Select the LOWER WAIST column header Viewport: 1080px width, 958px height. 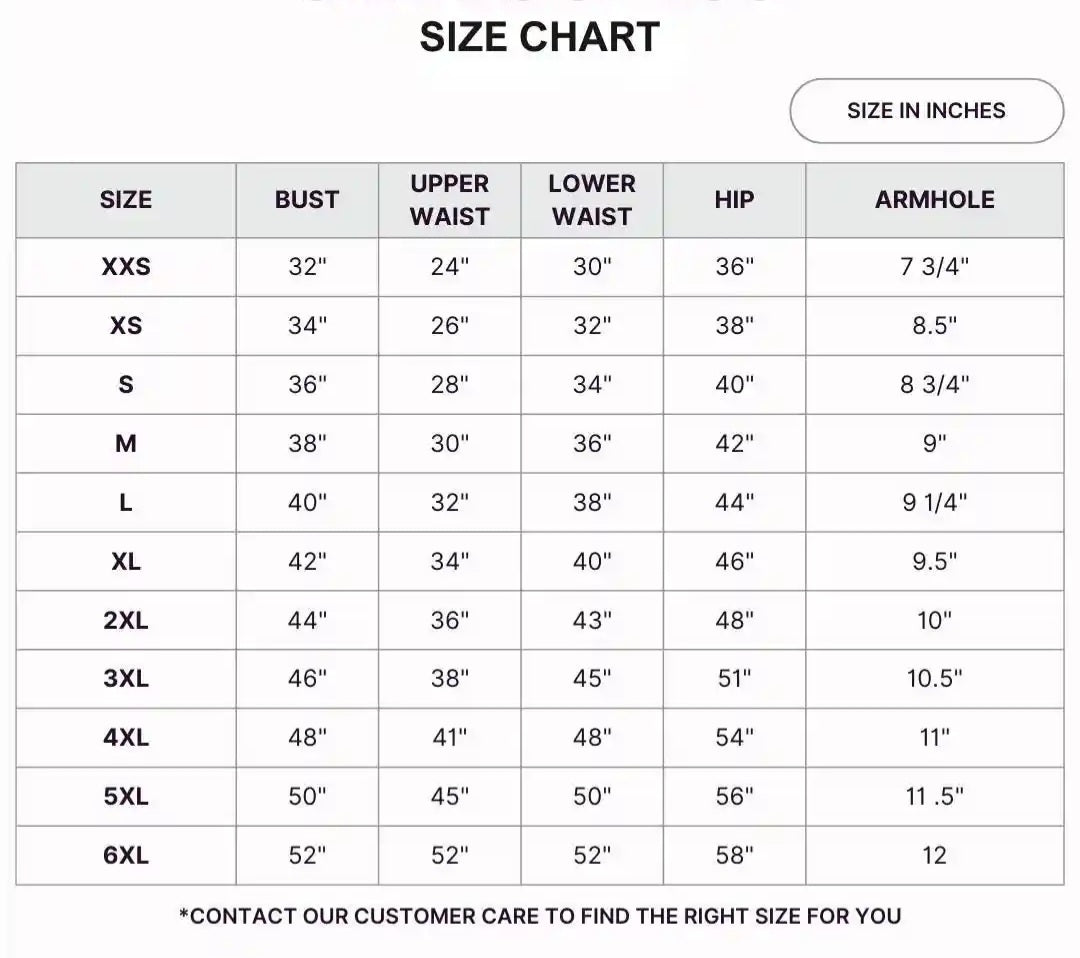(592, 200)
